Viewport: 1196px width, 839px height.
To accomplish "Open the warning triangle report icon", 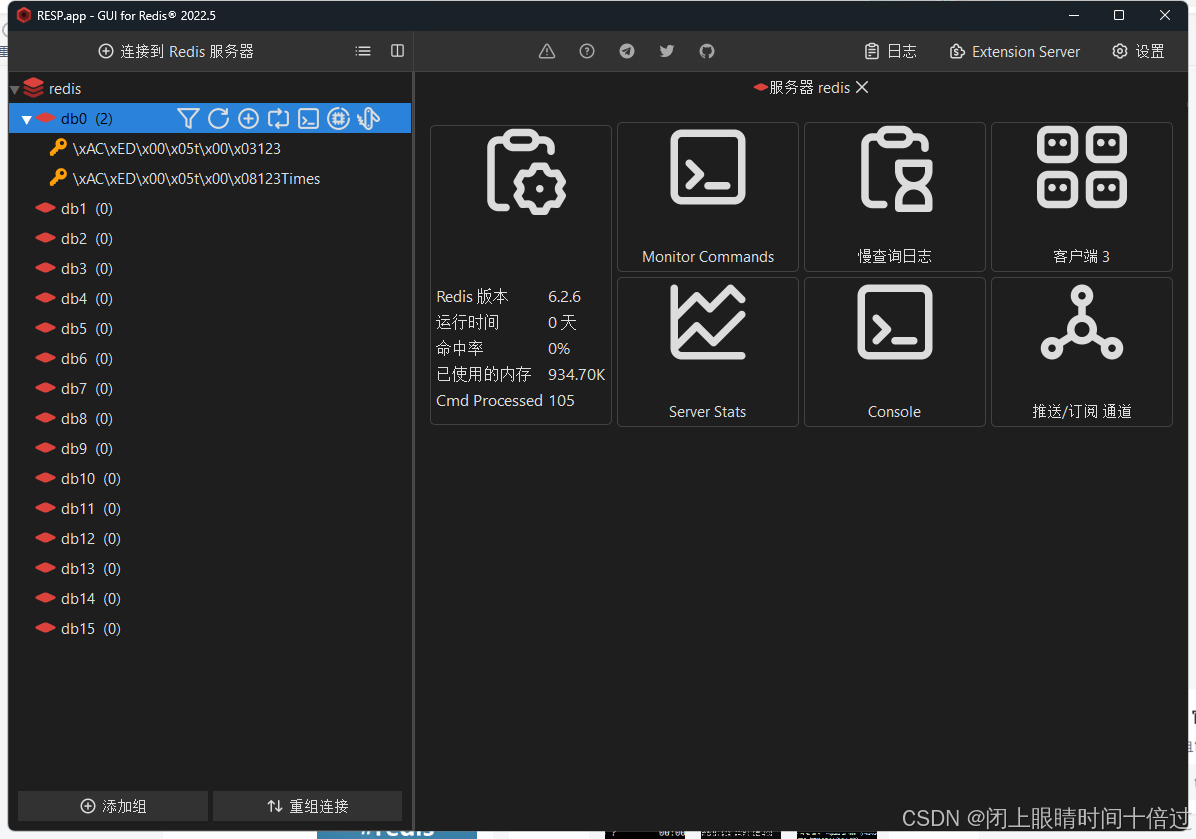I will click(x=547, y=51).
